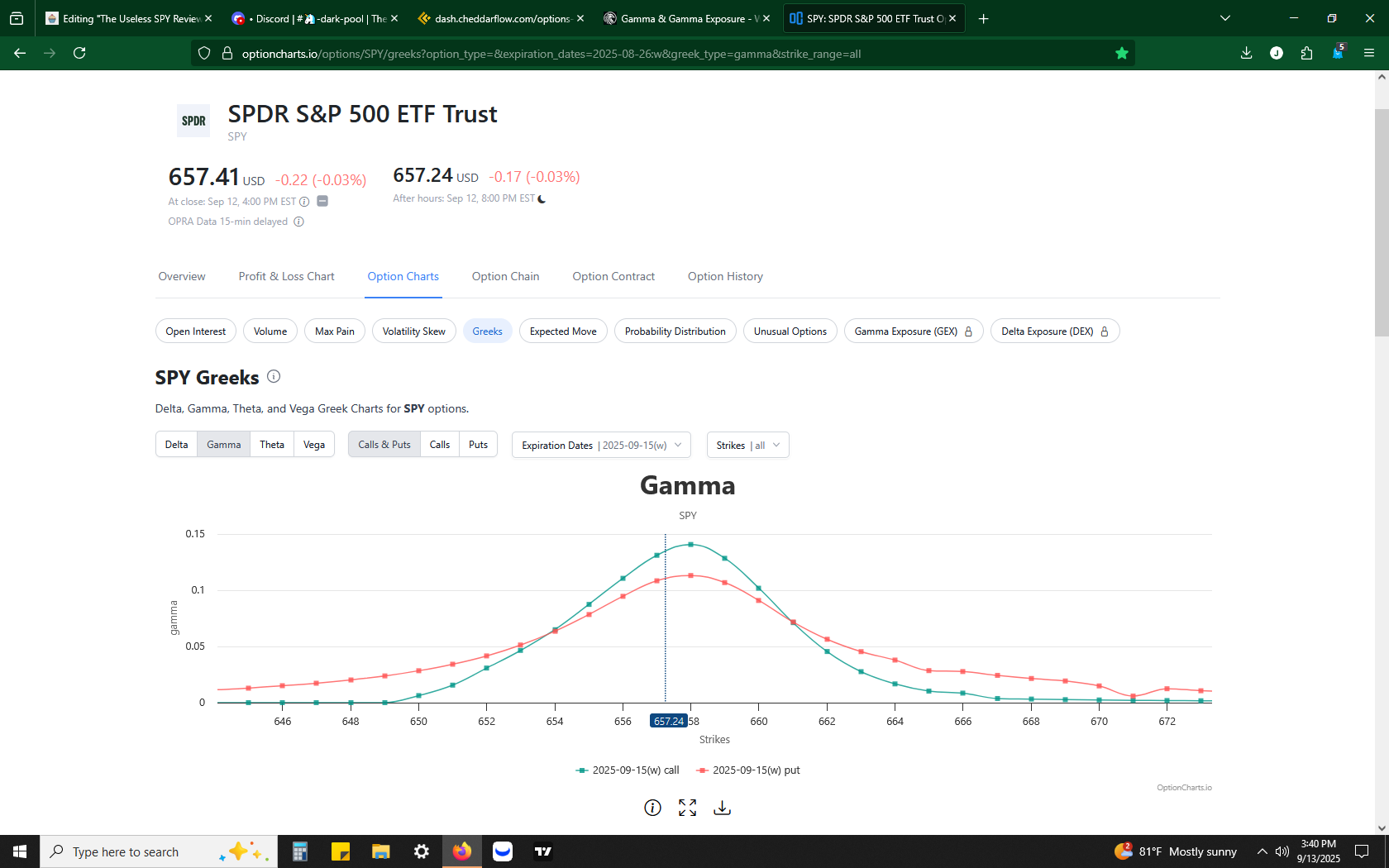This screenshot has height=868, width=1389.
Task: Open Unusual Options button
Action: pos(790,331)
